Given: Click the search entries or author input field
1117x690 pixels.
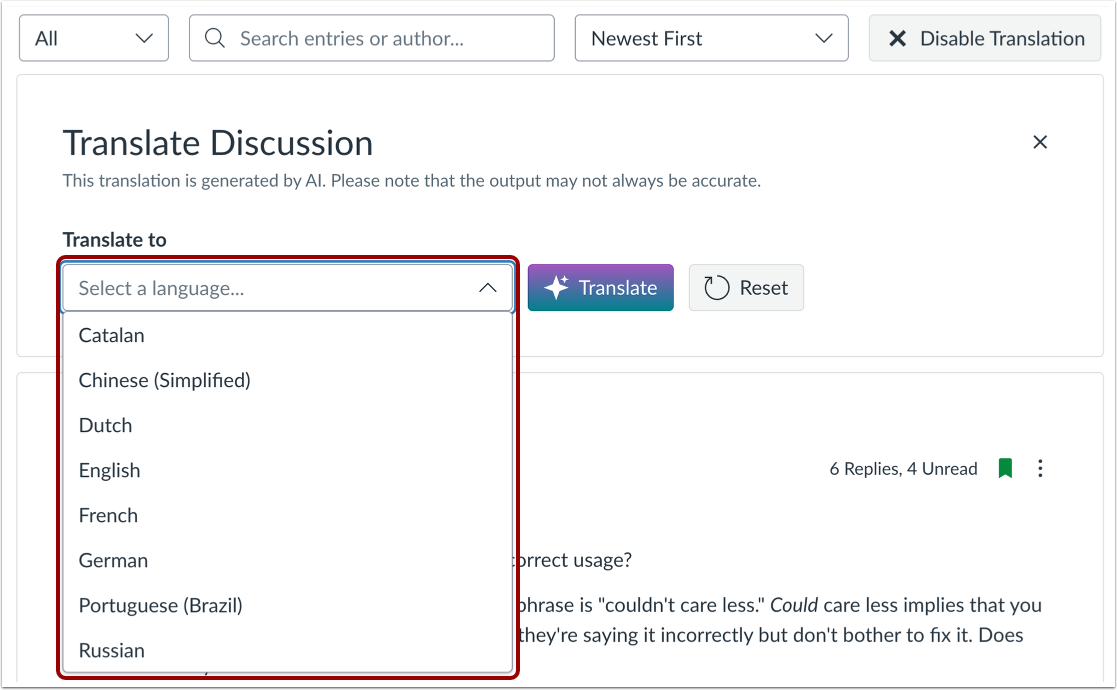Looking at the screenshot, I should 370,38.
